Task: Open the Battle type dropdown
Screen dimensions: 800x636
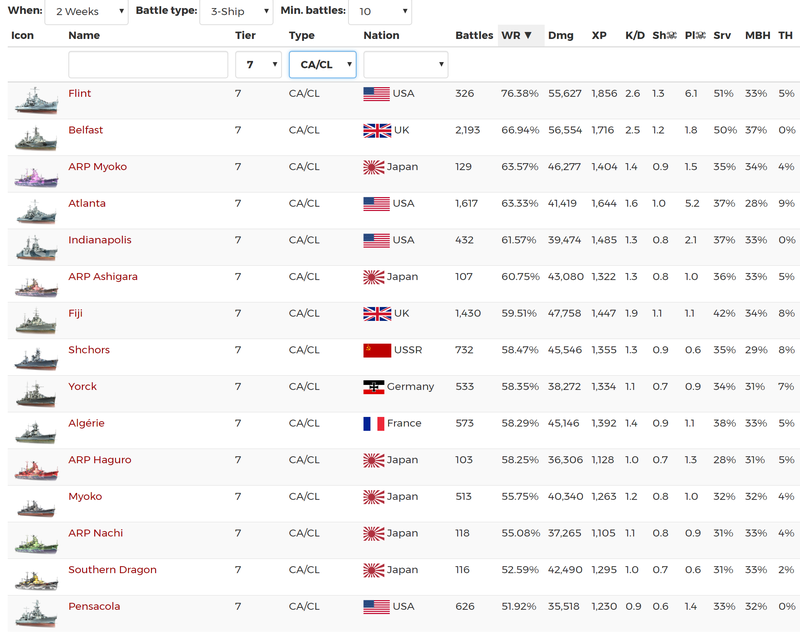Action: tap(236, 12)
